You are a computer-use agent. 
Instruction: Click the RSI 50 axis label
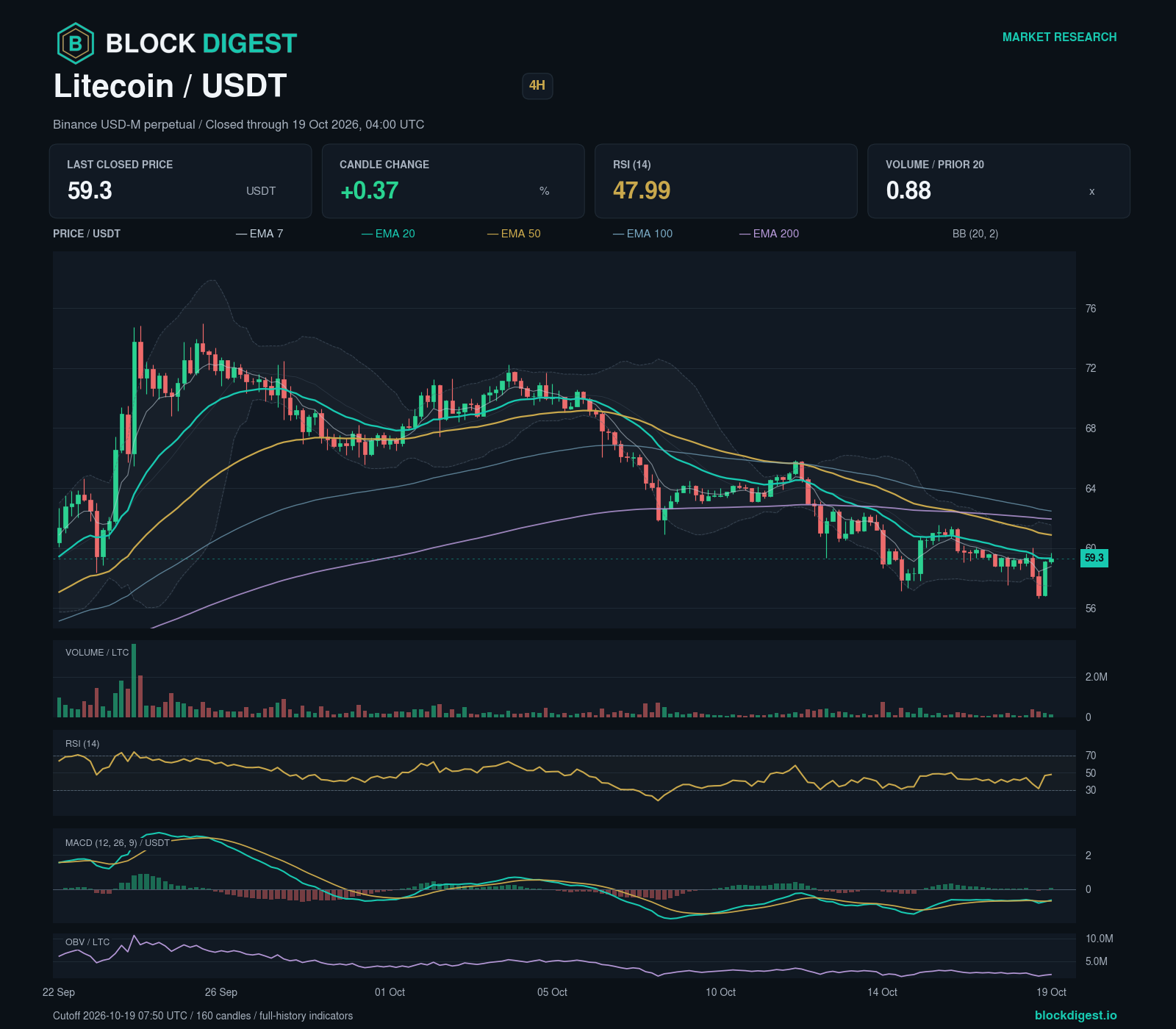point(1091,773)
